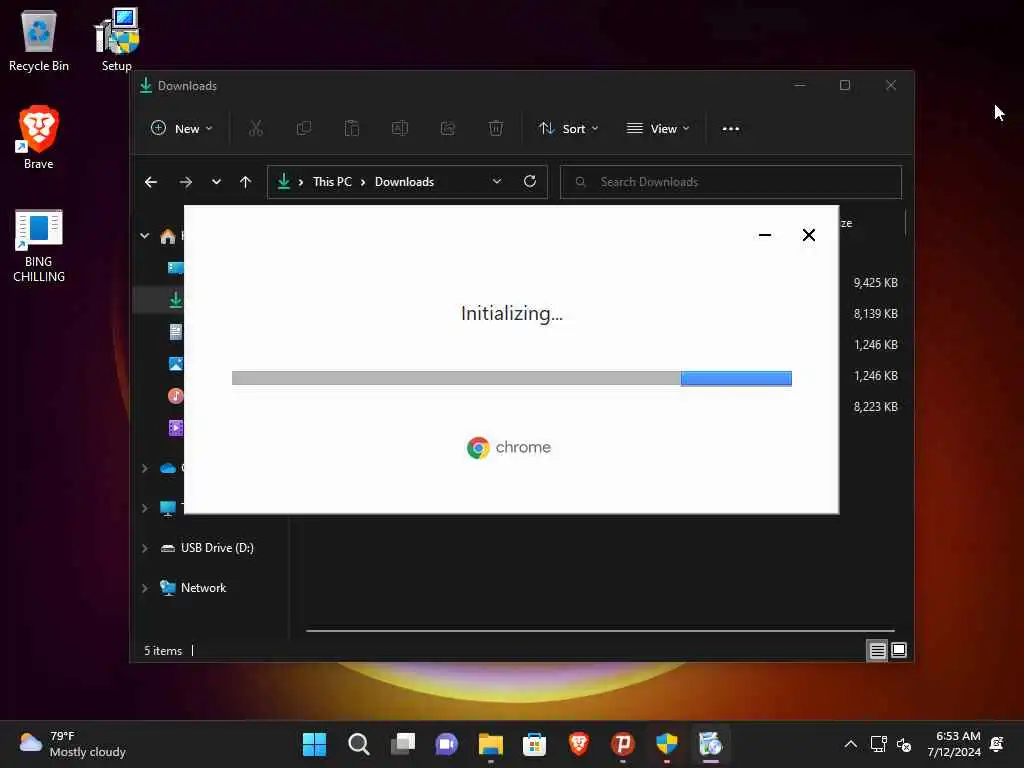Image resolution: width=1024 pixels, height=768 pixels.
Task: Open the shield app on the taskbar
Action: [667, 744]
